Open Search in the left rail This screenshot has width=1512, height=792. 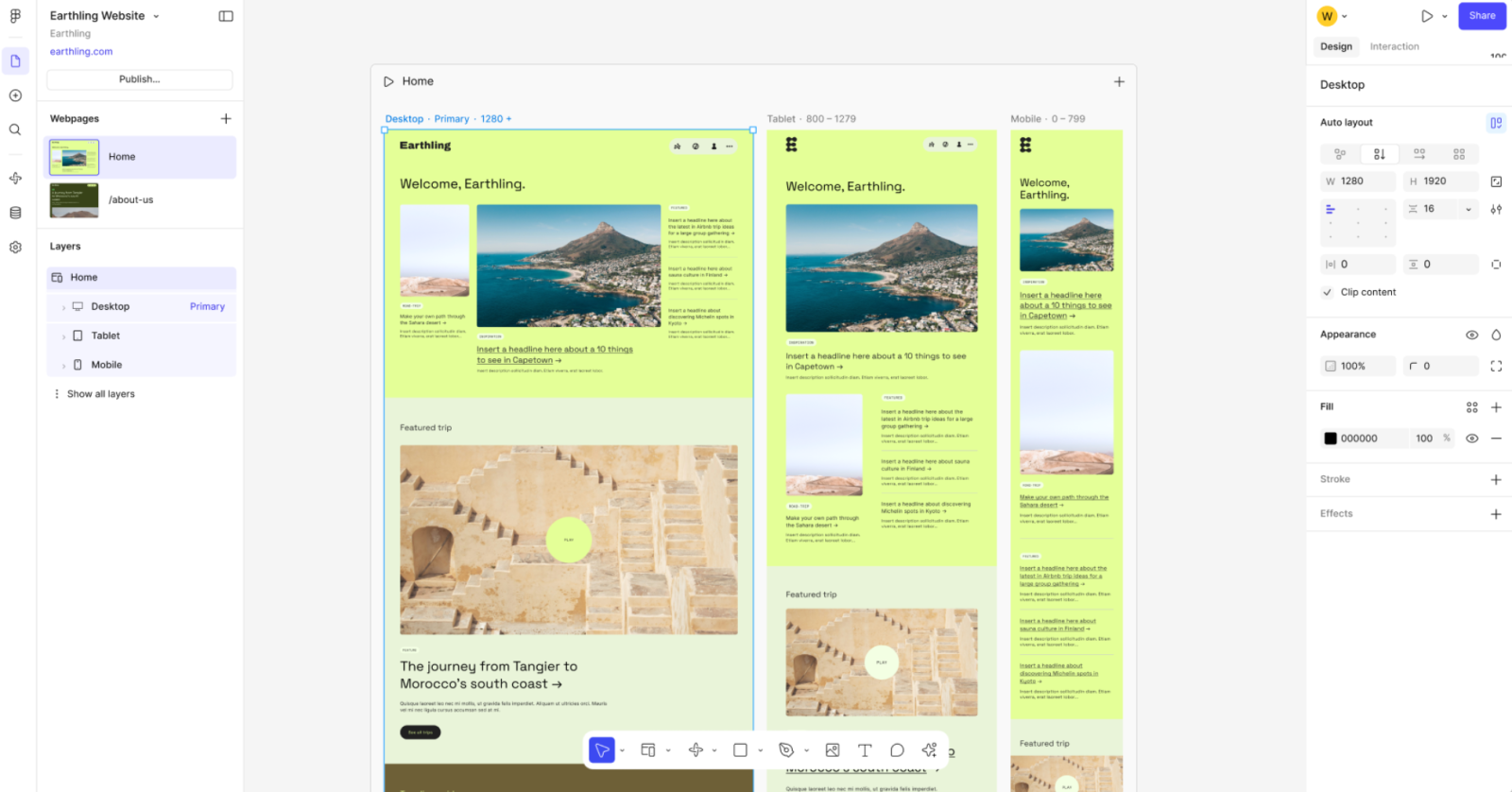tap(15, 129)
